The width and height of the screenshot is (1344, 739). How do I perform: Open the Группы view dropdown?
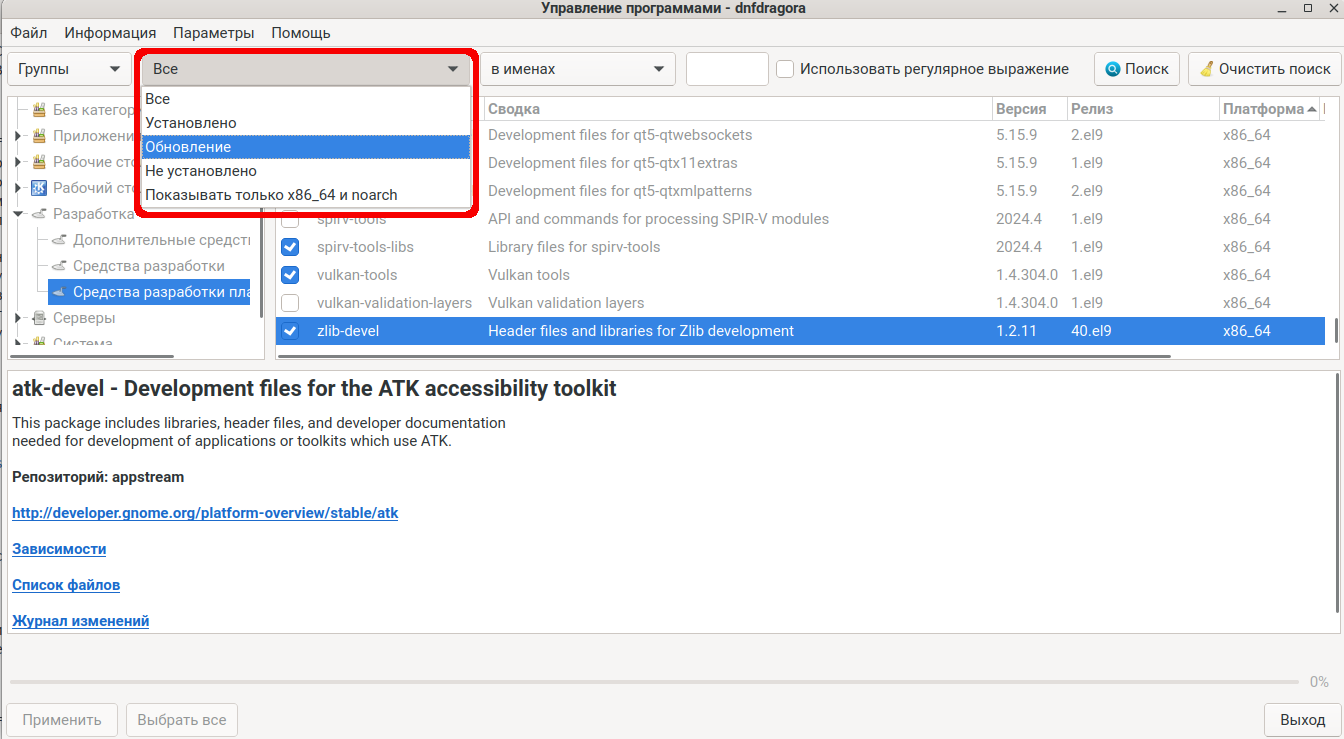tap(68, 69)
